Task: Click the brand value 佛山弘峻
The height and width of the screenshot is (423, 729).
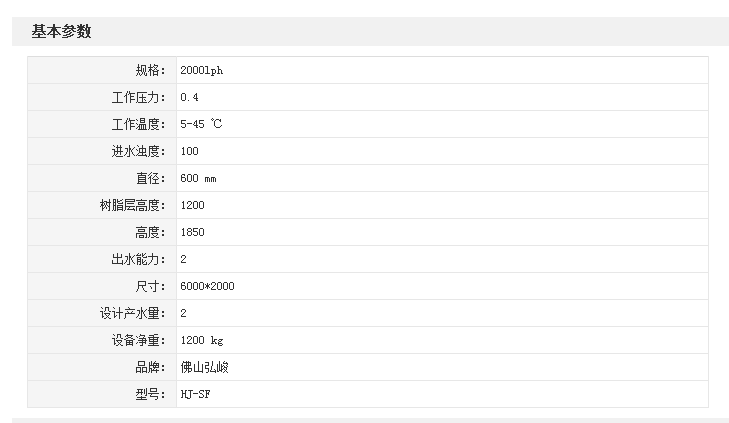Action: coord(205,367)
